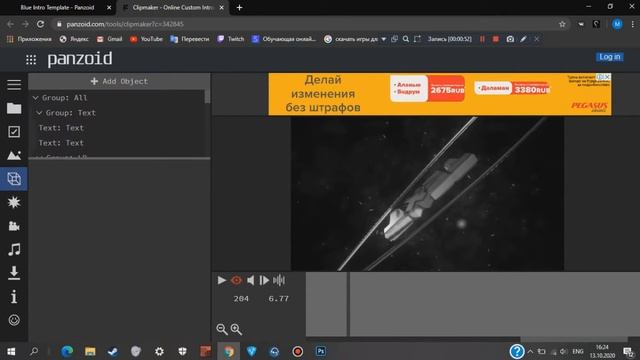Open a new browser tab
The image size is (640, 360).
(239, 7)
